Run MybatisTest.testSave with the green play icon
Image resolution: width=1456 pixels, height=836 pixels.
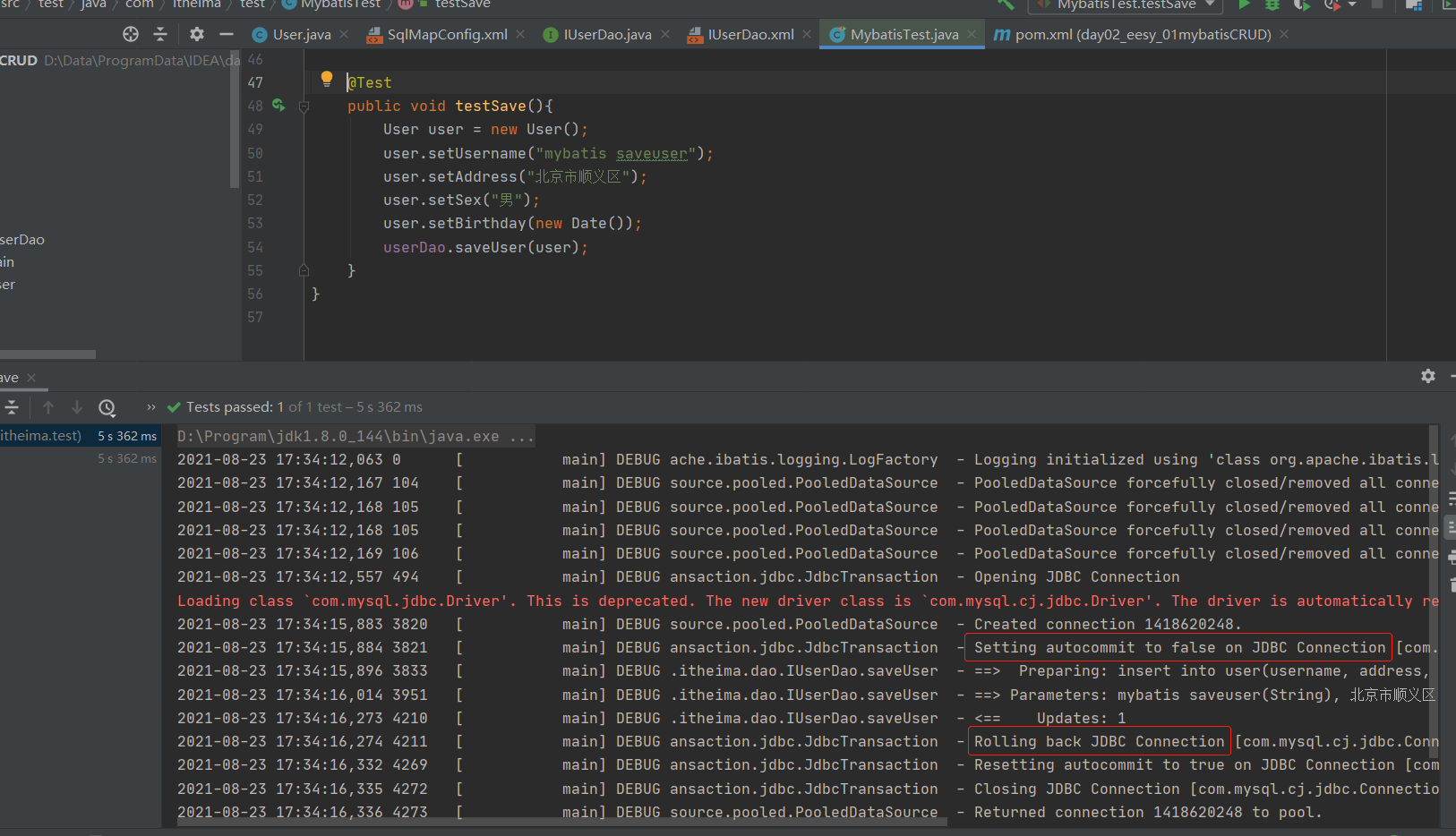[1244, 4]
